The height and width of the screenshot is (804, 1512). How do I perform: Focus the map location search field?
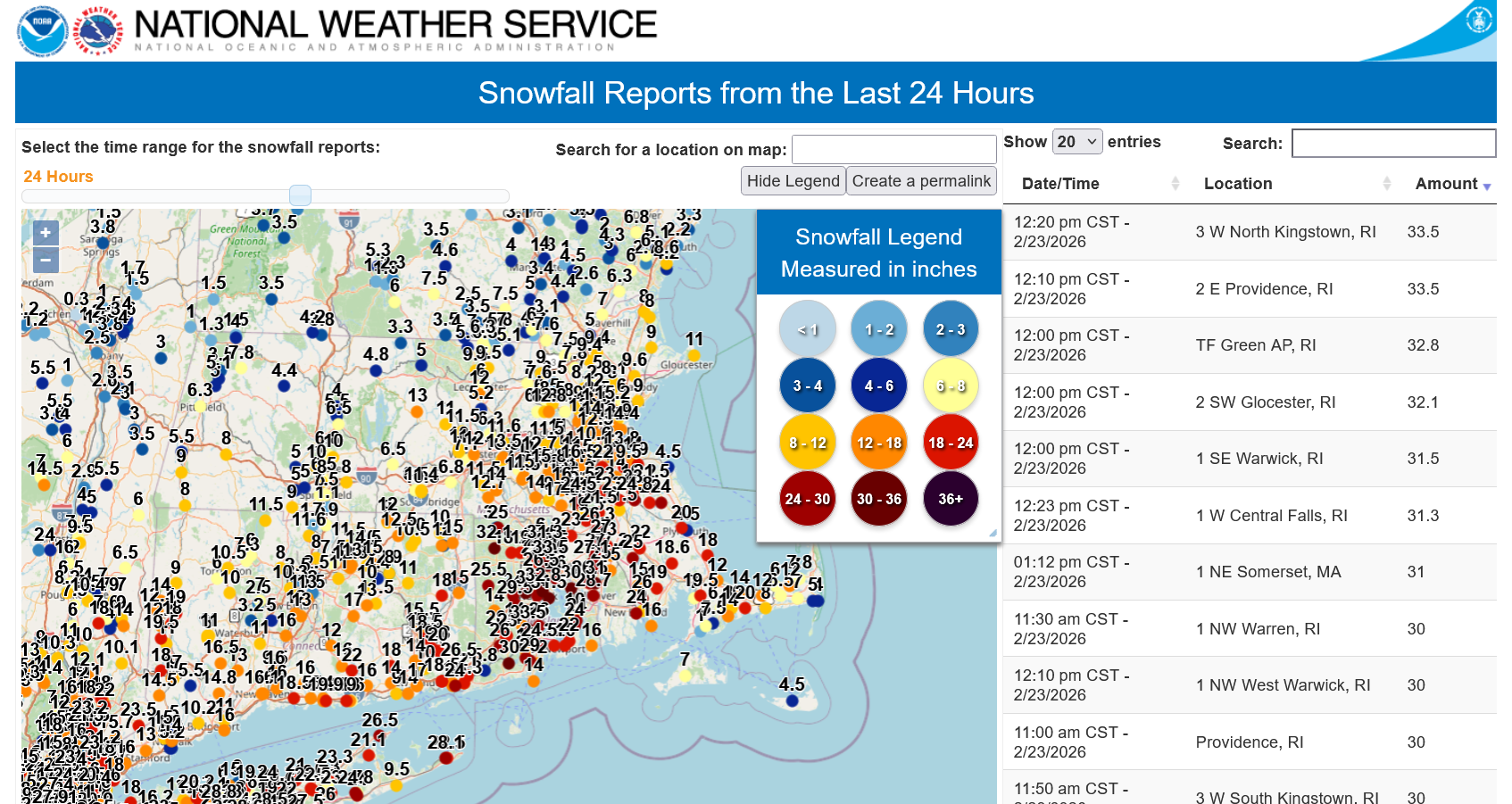coord(893,149)
